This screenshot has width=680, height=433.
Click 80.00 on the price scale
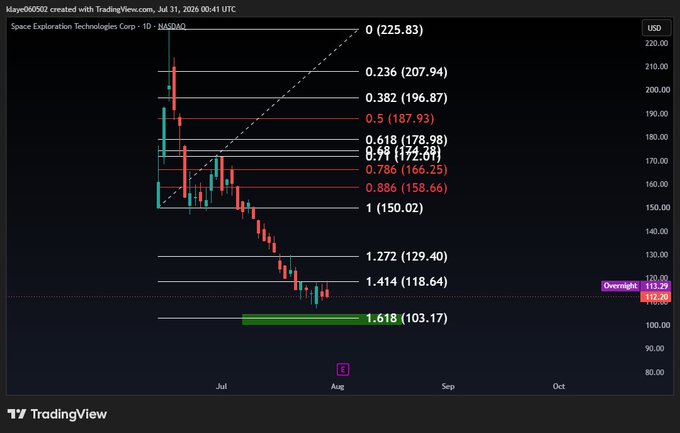click(654, 372)
